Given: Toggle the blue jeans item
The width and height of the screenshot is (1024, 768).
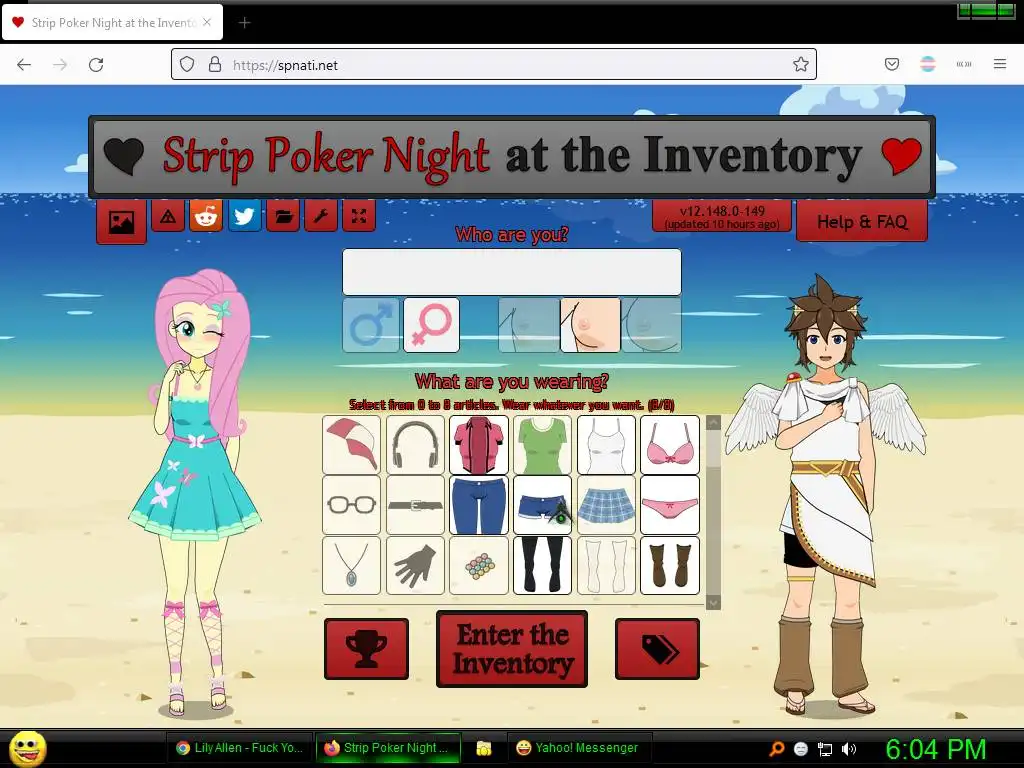Looking at the screenshot, I should 479,505.
